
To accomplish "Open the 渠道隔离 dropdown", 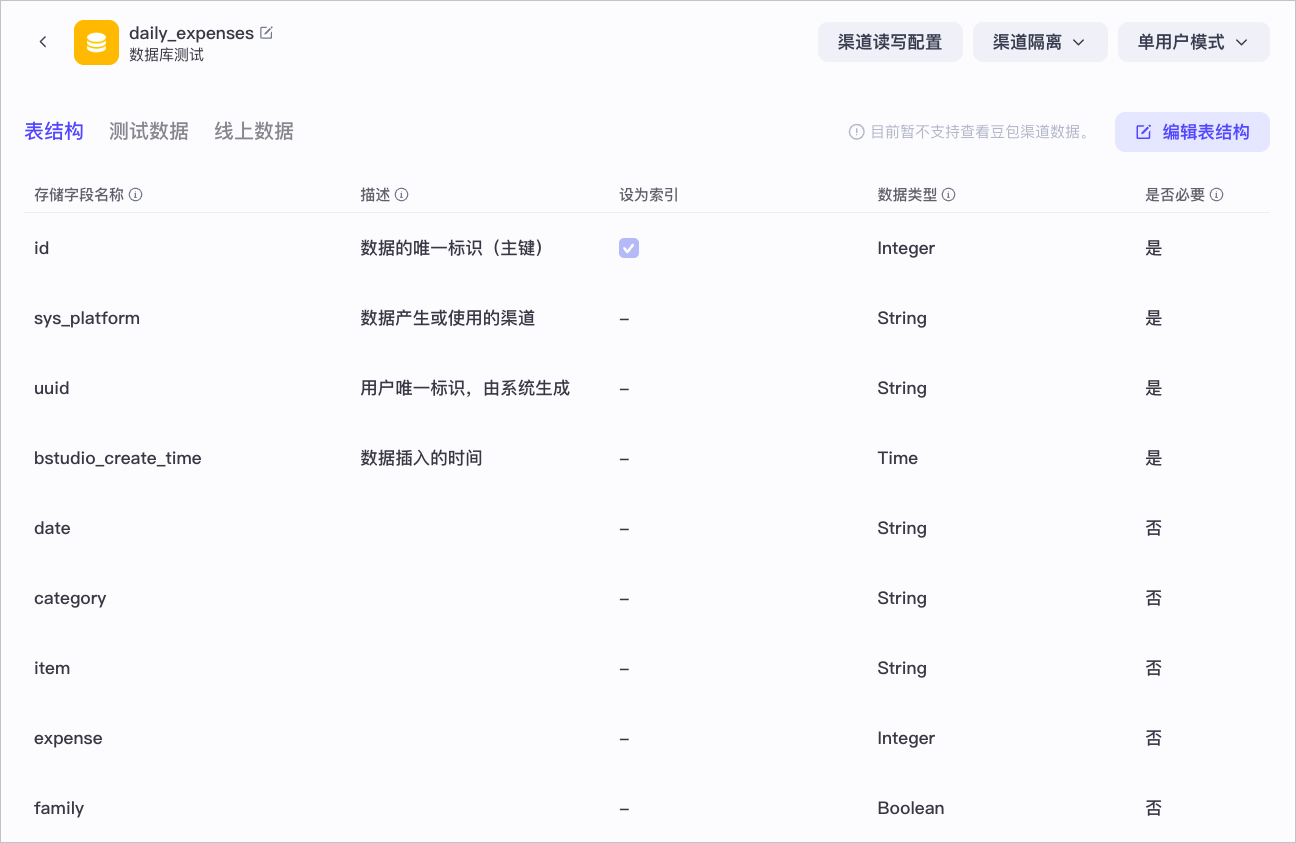I will 1040,42.
